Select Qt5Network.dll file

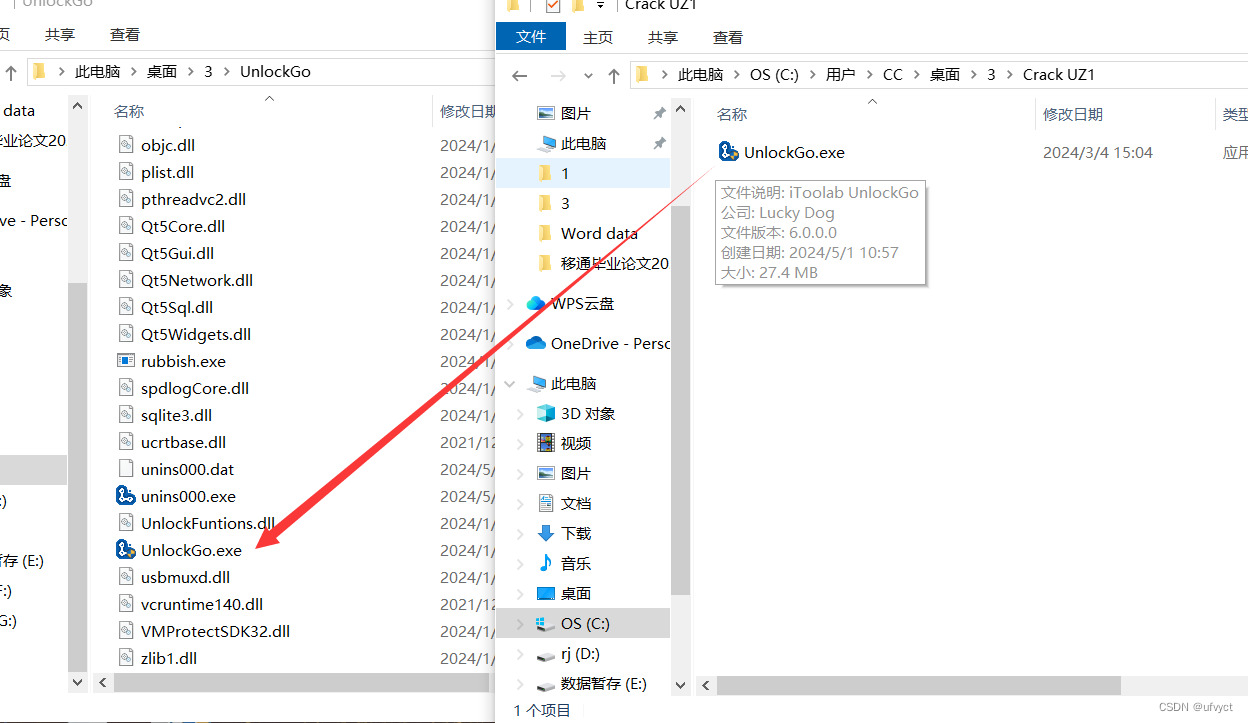tap(197, 280)
